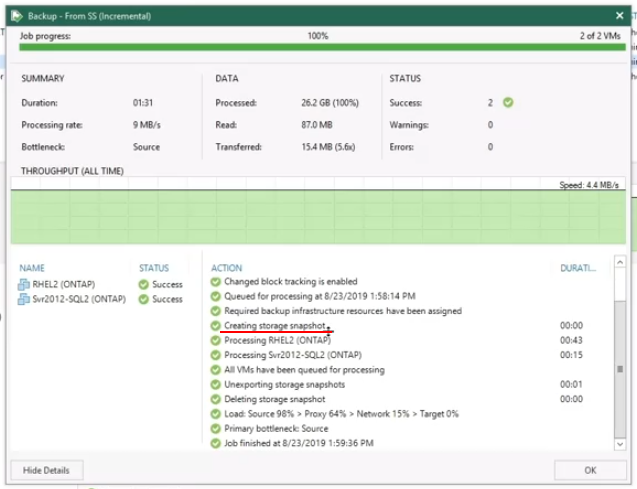Select 'Load: Source 98% > Proxy 64%' entry

pyautogui.click(x=341, y=414)
